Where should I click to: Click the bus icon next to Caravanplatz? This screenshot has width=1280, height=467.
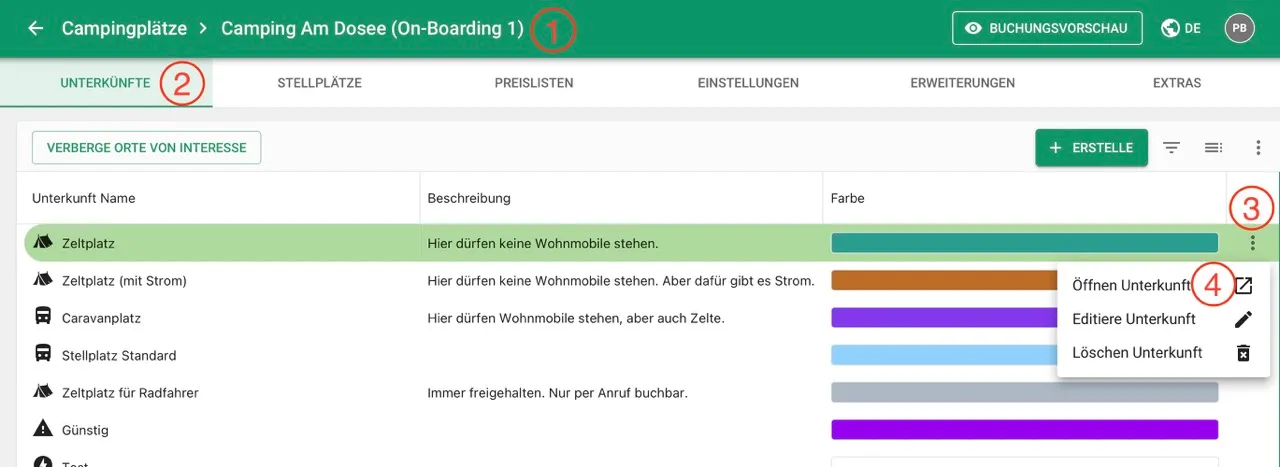pyautogui.click(x=43, y=318)
